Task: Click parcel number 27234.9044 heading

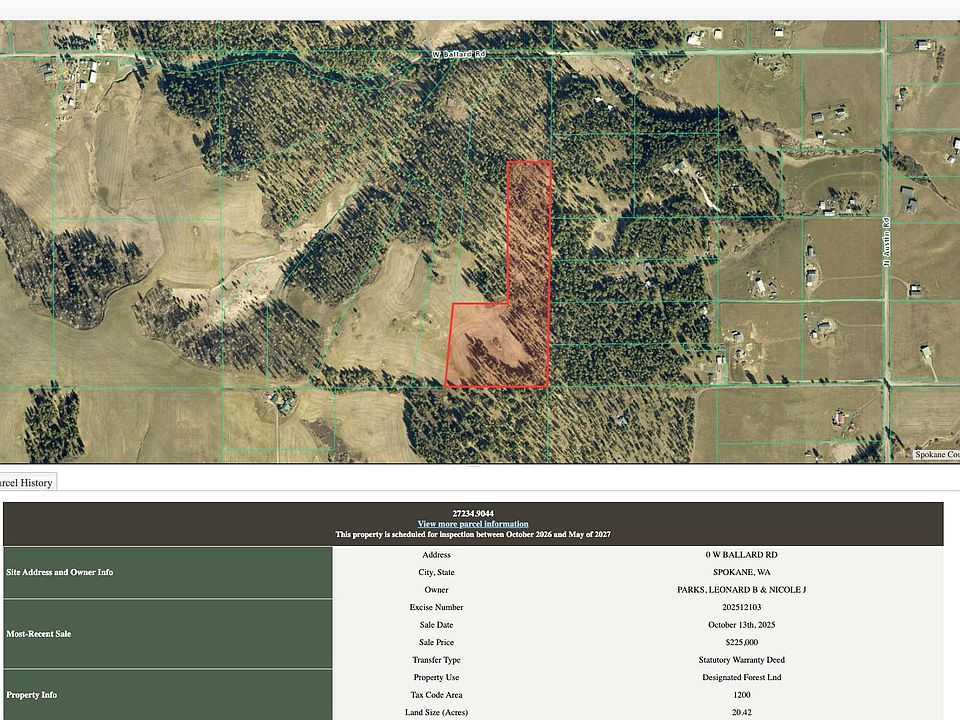Action: 473,514
